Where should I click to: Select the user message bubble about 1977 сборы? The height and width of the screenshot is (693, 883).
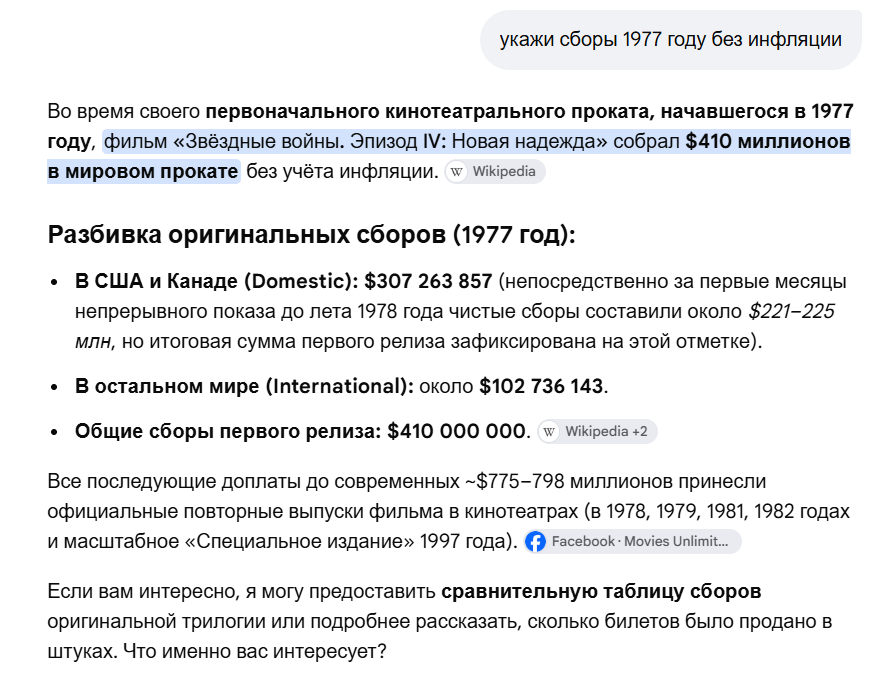(671, 40)
